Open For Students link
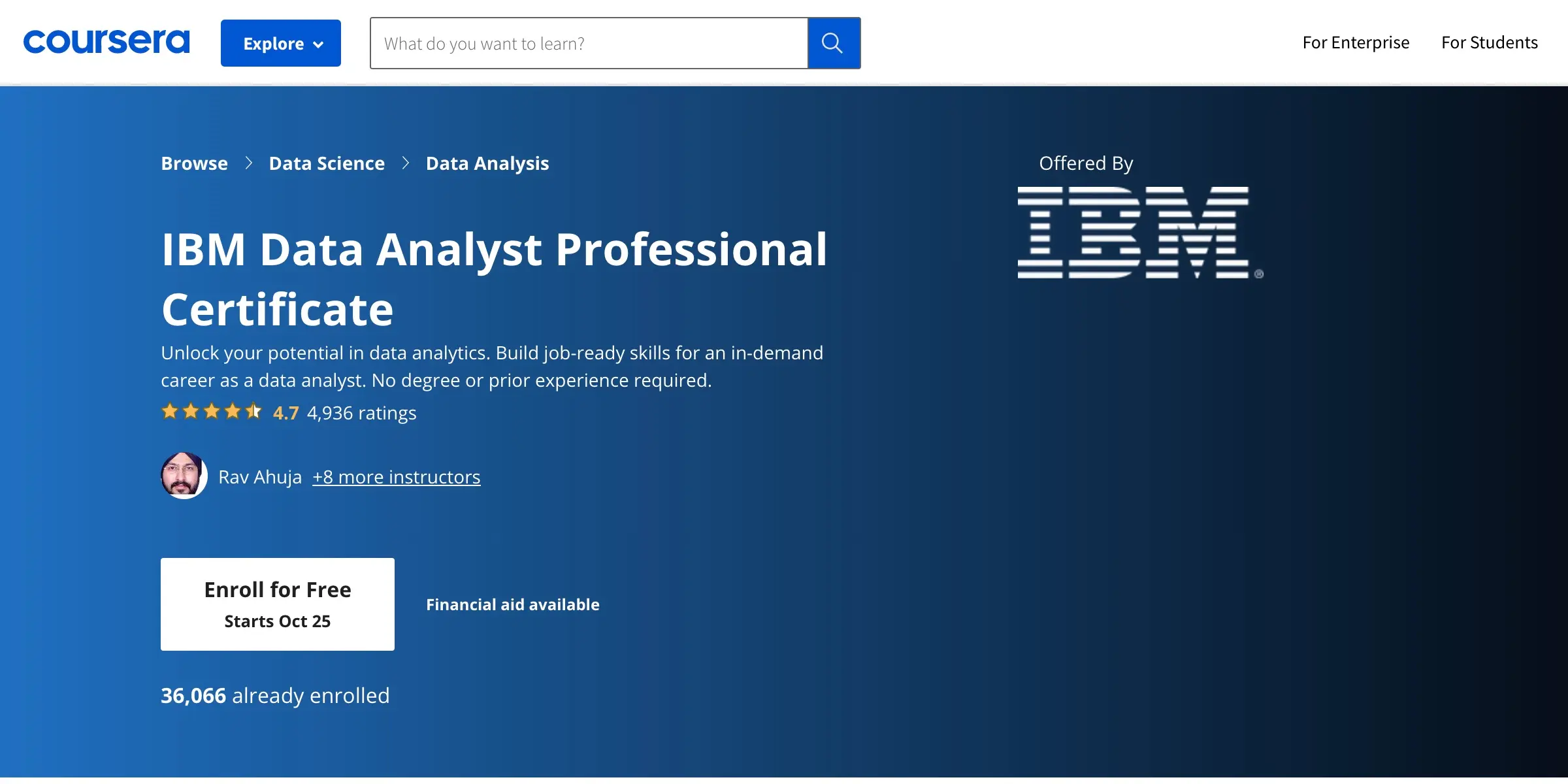Viewport: 1568px width, 784px height. pyautogui.click(x=1490, y=42)
